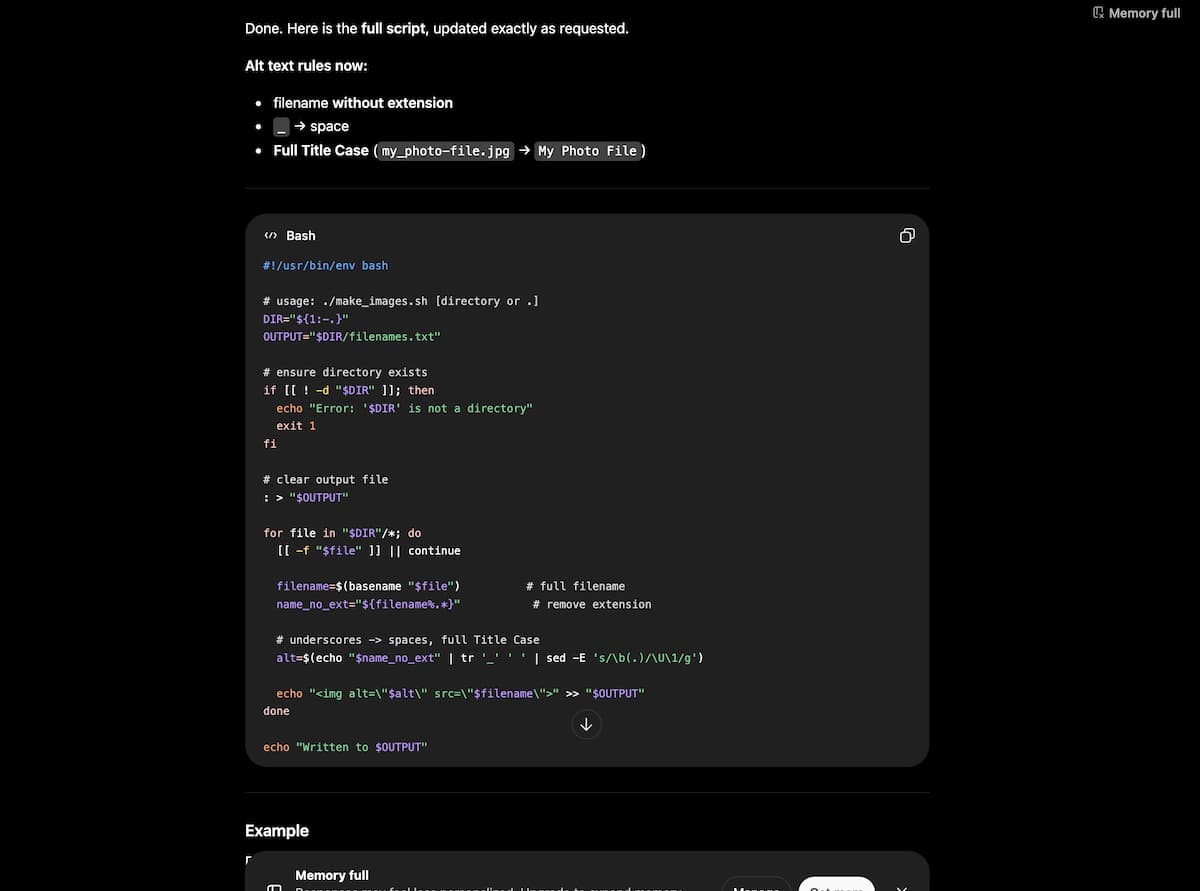Click the 'OUTPUT="$DIR/filenames.txt"' line
1200x891 pixels.
coord(352,337)
